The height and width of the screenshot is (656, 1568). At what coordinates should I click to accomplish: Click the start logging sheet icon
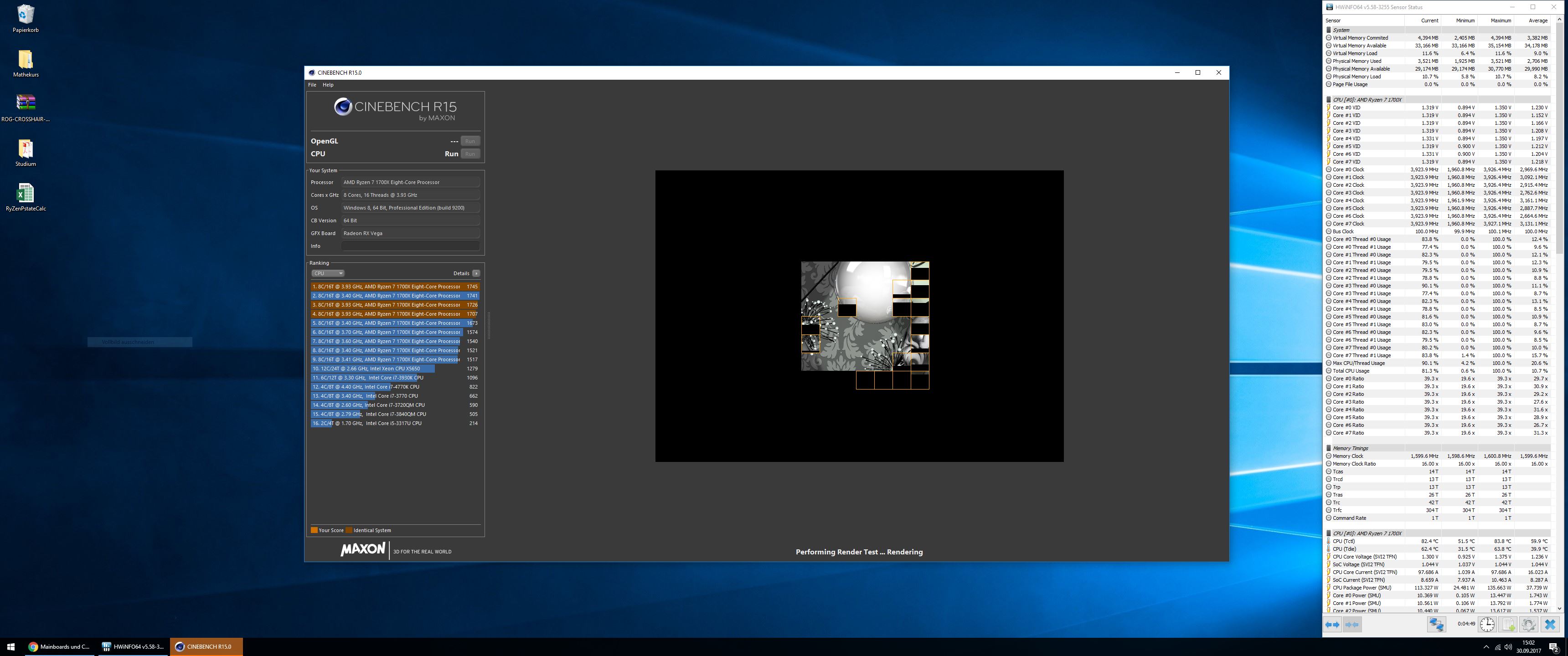point(1508,625)
